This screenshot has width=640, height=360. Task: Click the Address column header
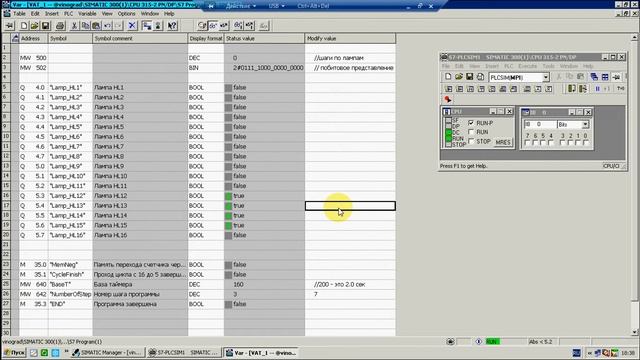click(x=33, y=38)
